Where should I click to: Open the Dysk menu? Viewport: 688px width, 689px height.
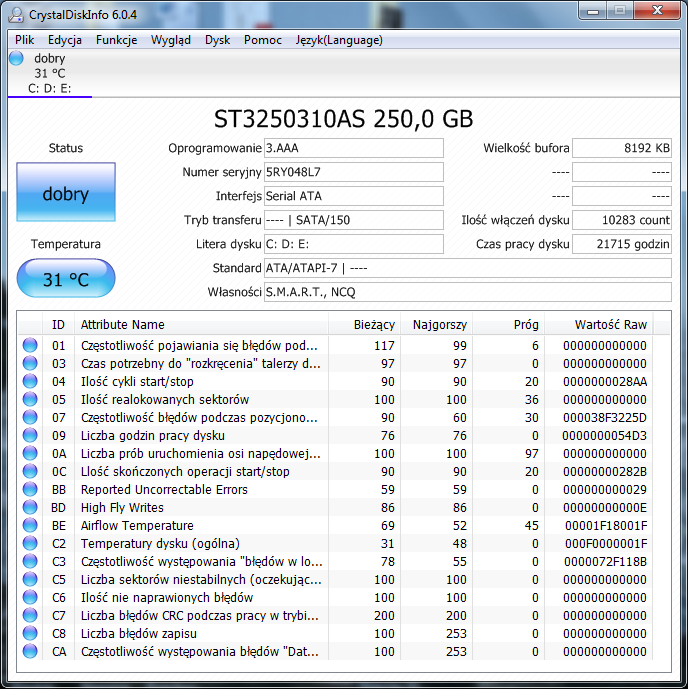[217, 40]
